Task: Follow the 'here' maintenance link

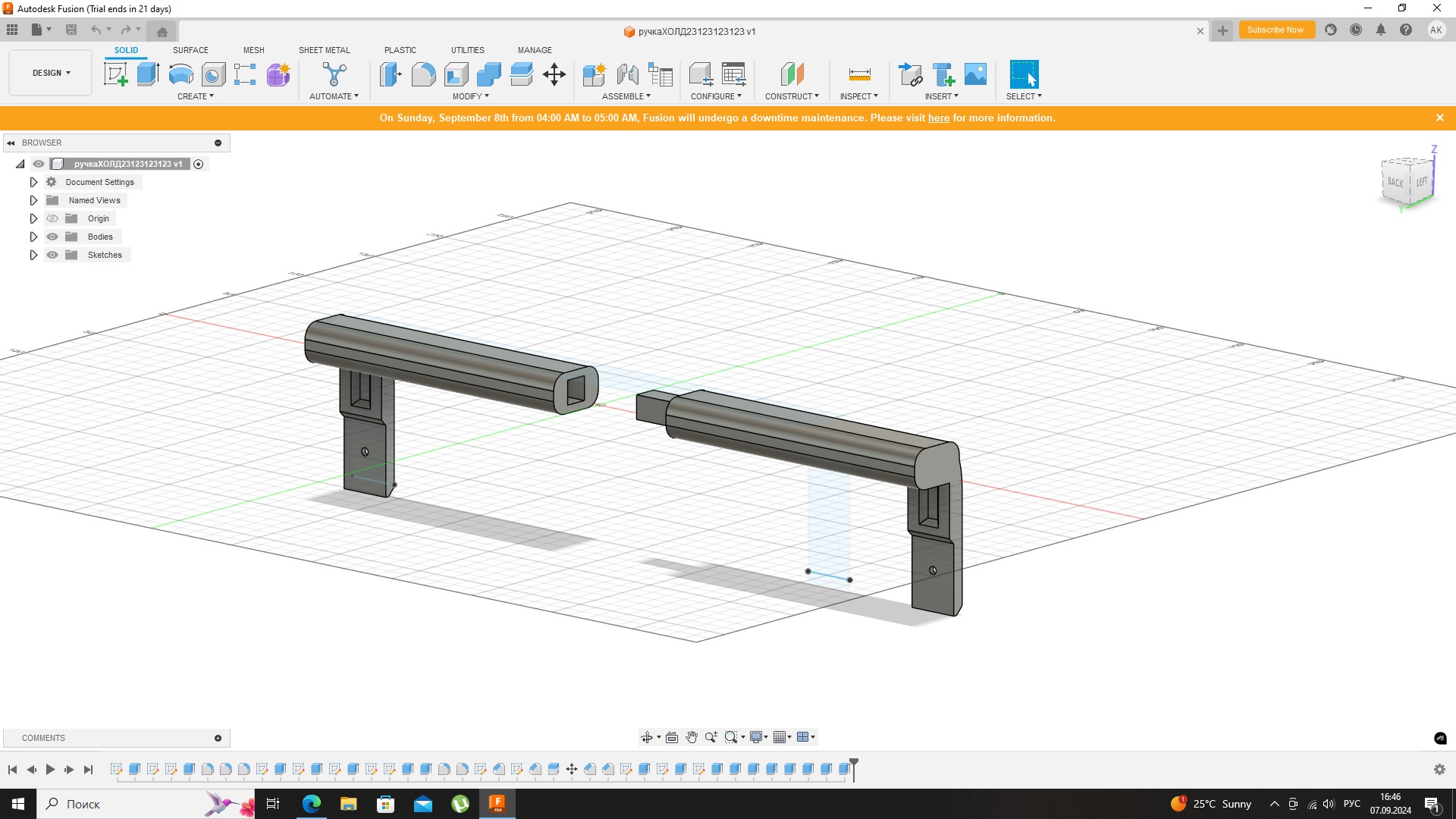Action: tap(938, 118)
